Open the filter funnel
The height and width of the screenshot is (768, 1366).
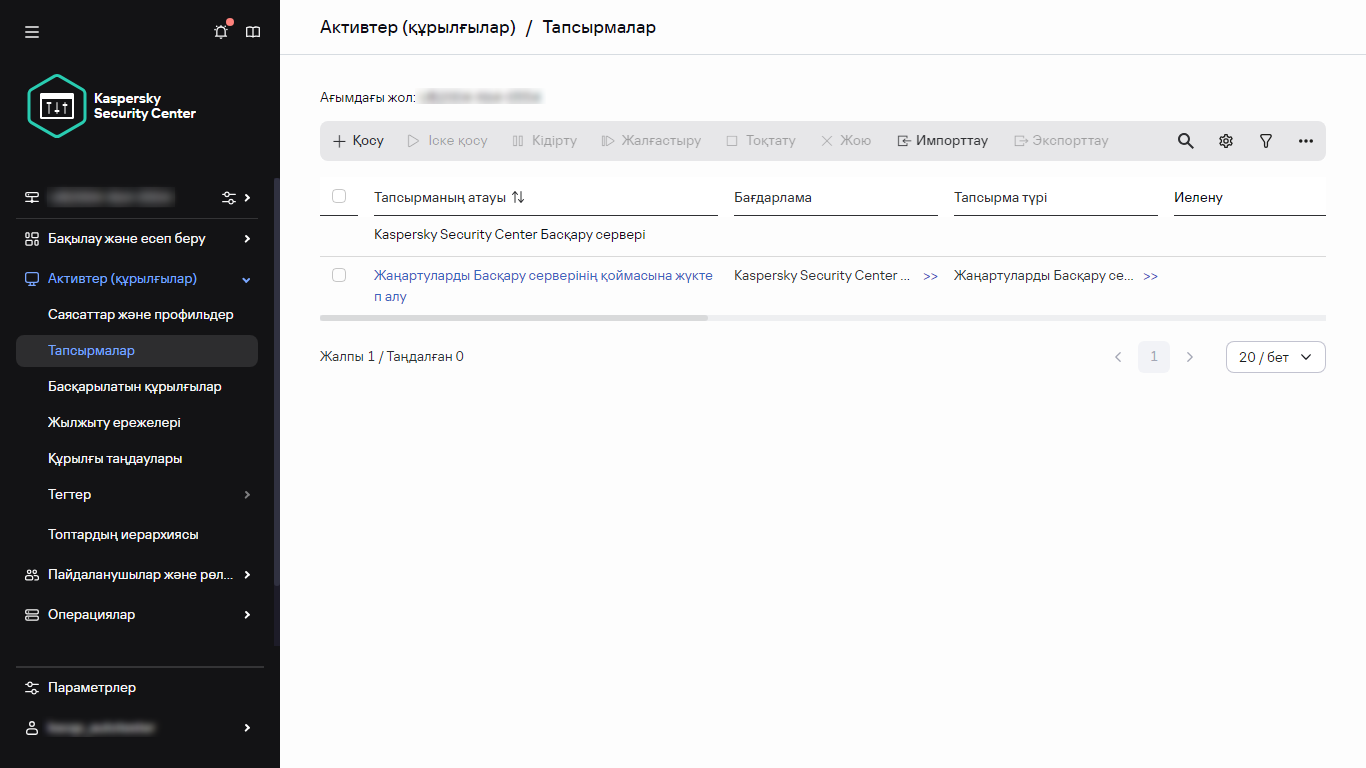point(1266,141)
